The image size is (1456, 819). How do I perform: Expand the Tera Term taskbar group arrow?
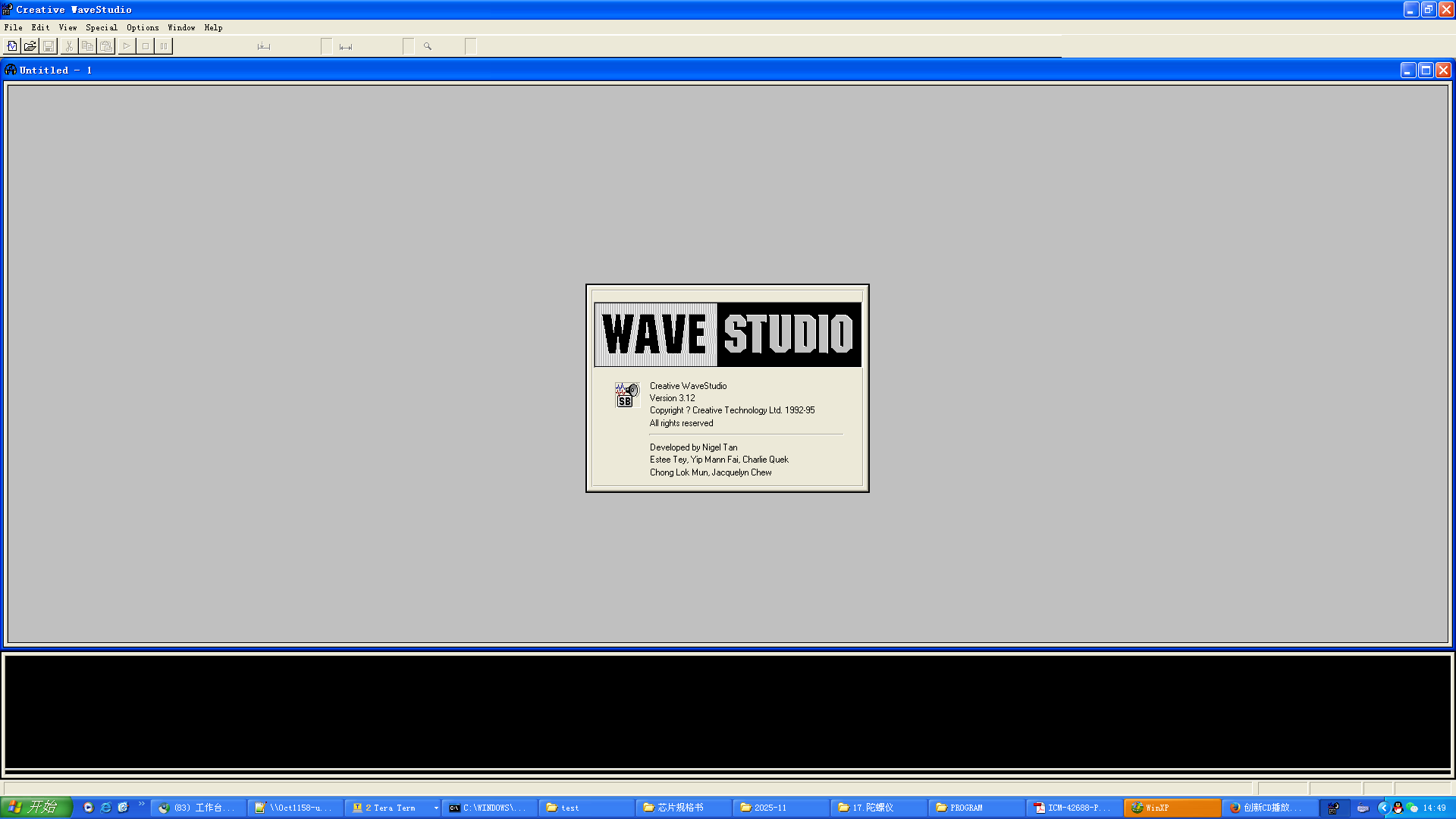coord(436,808)
